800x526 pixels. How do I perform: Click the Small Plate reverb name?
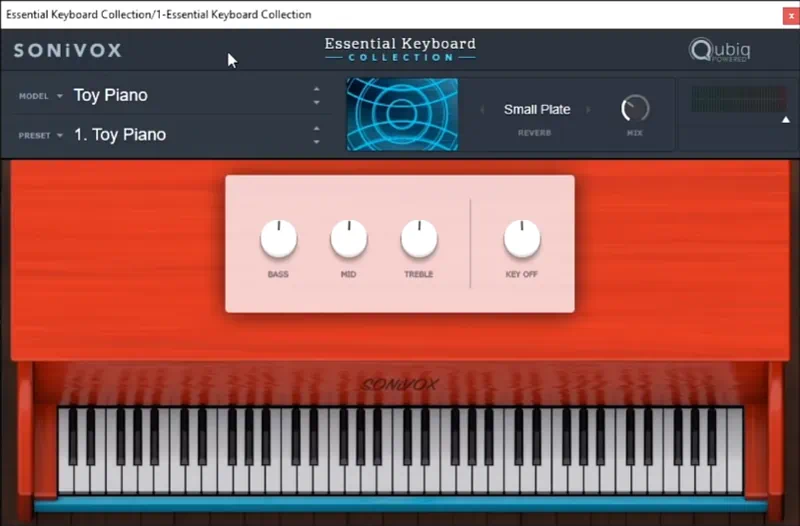537,110
